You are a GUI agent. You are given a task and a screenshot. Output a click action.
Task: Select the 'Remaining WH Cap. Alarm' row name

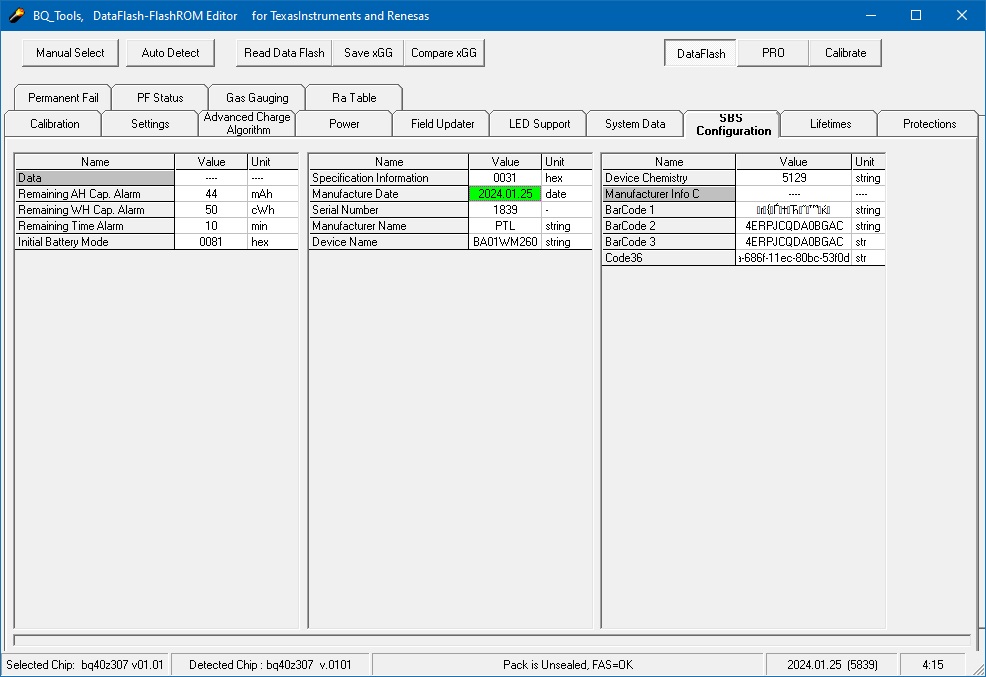[95, 210]
